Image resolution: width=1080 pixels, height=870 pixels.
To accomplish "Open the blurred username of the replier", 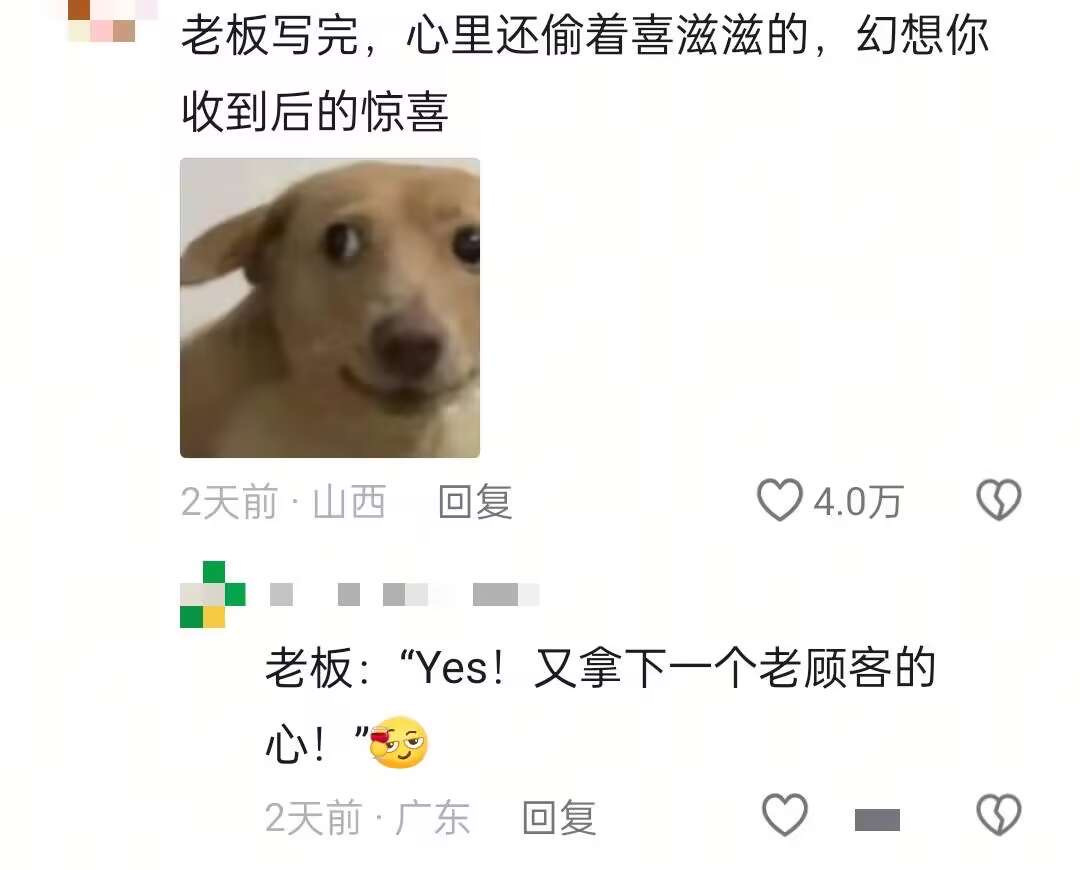I will click(404, 594).
